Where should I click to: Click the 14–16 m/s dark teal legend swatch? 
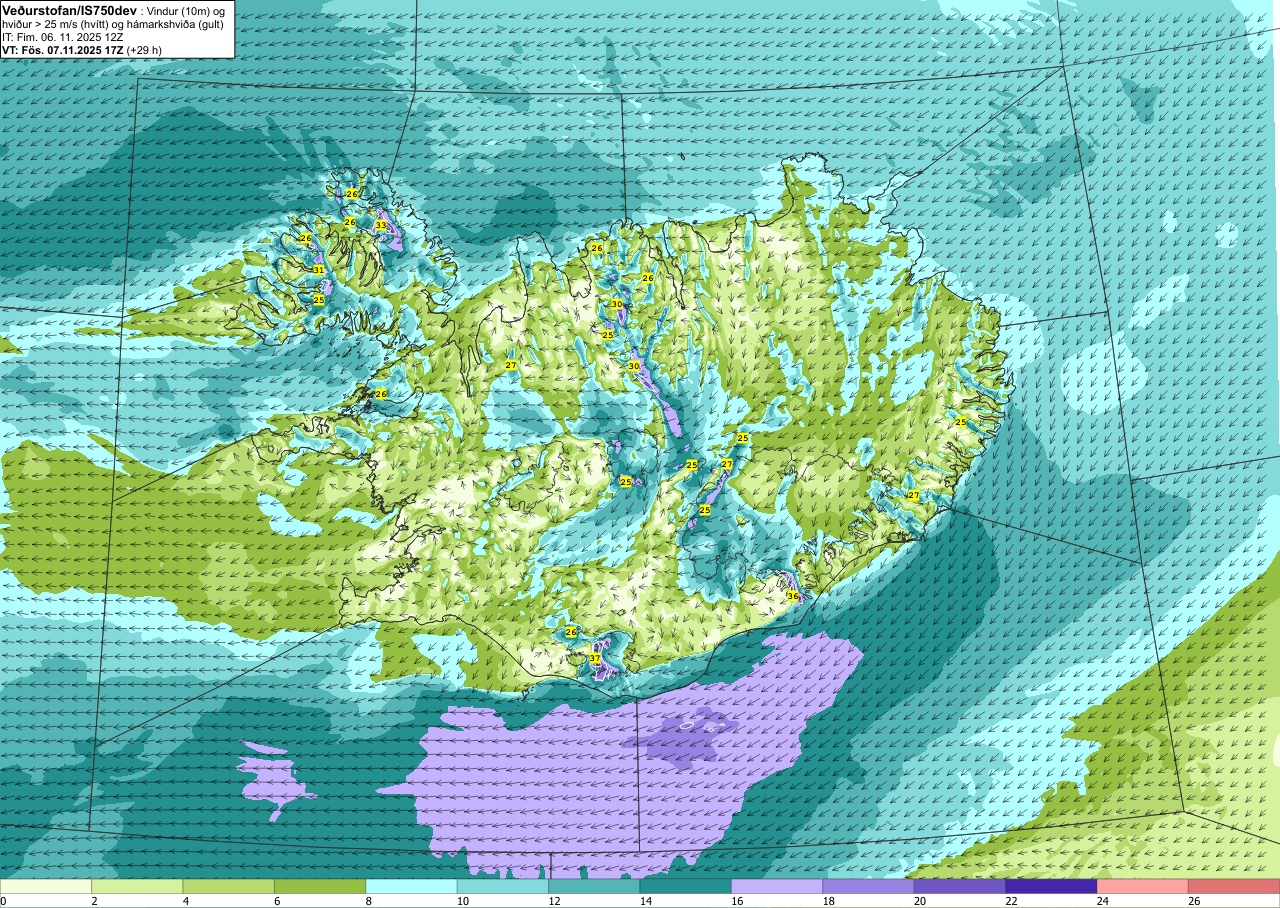coord(686,886)
